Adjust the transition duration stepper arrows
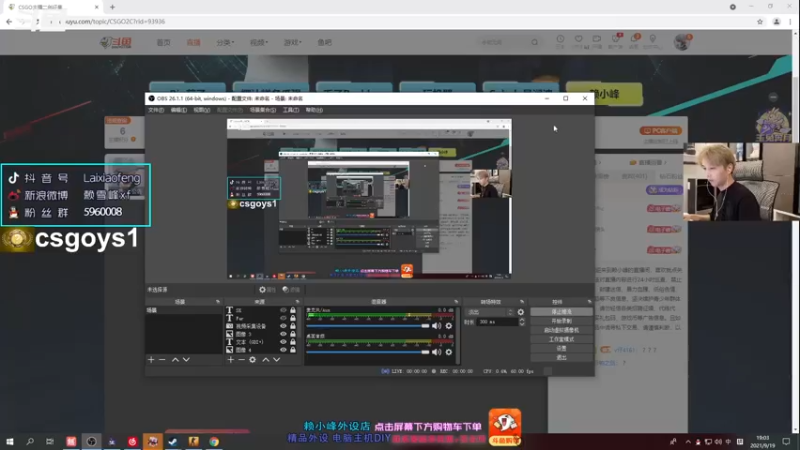The height and width of the screenshot is (450, 800). [x=521, y=322]
